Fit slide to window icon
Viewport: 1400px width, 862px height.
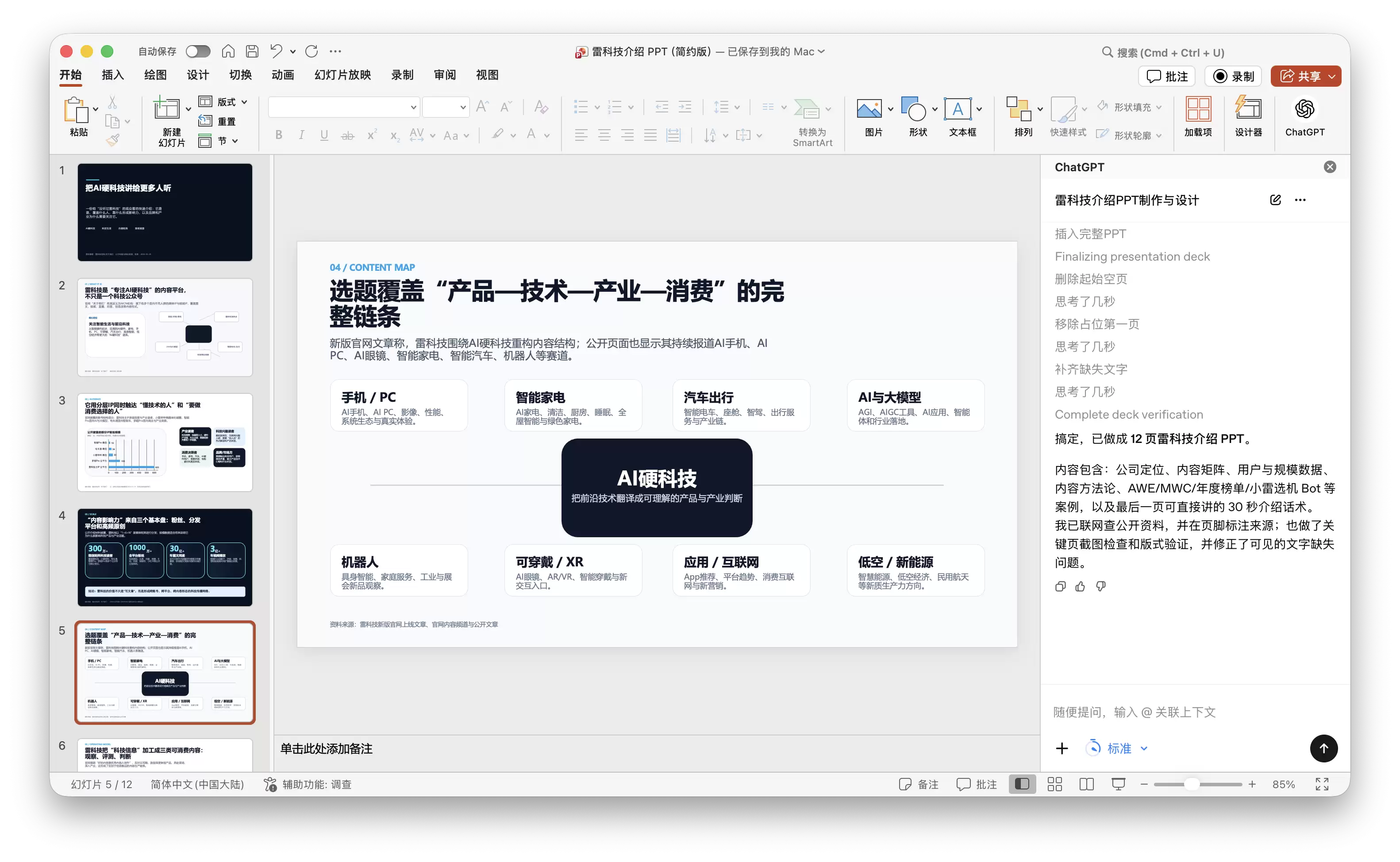coord(1322,784)
